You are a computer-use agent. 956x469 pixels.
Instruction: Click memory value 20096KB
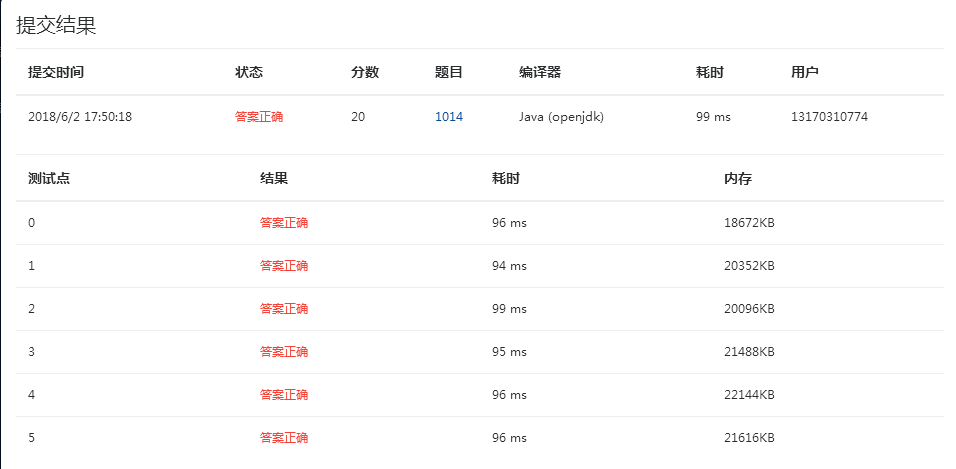[x=749, y=309]
